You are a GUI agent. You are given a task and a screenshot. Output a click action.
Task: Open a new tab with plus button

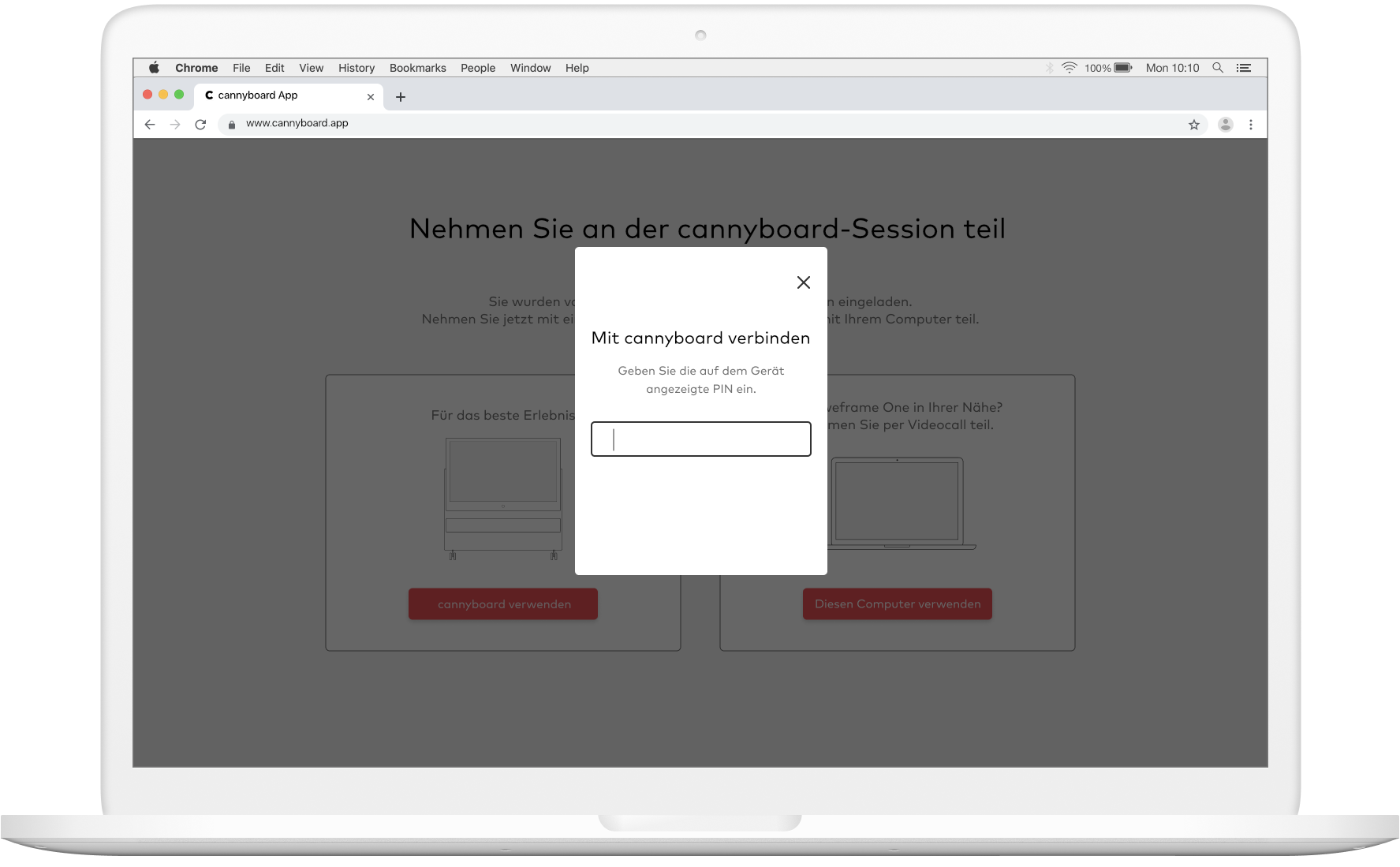pyautogui.click(x=401, y=97)
